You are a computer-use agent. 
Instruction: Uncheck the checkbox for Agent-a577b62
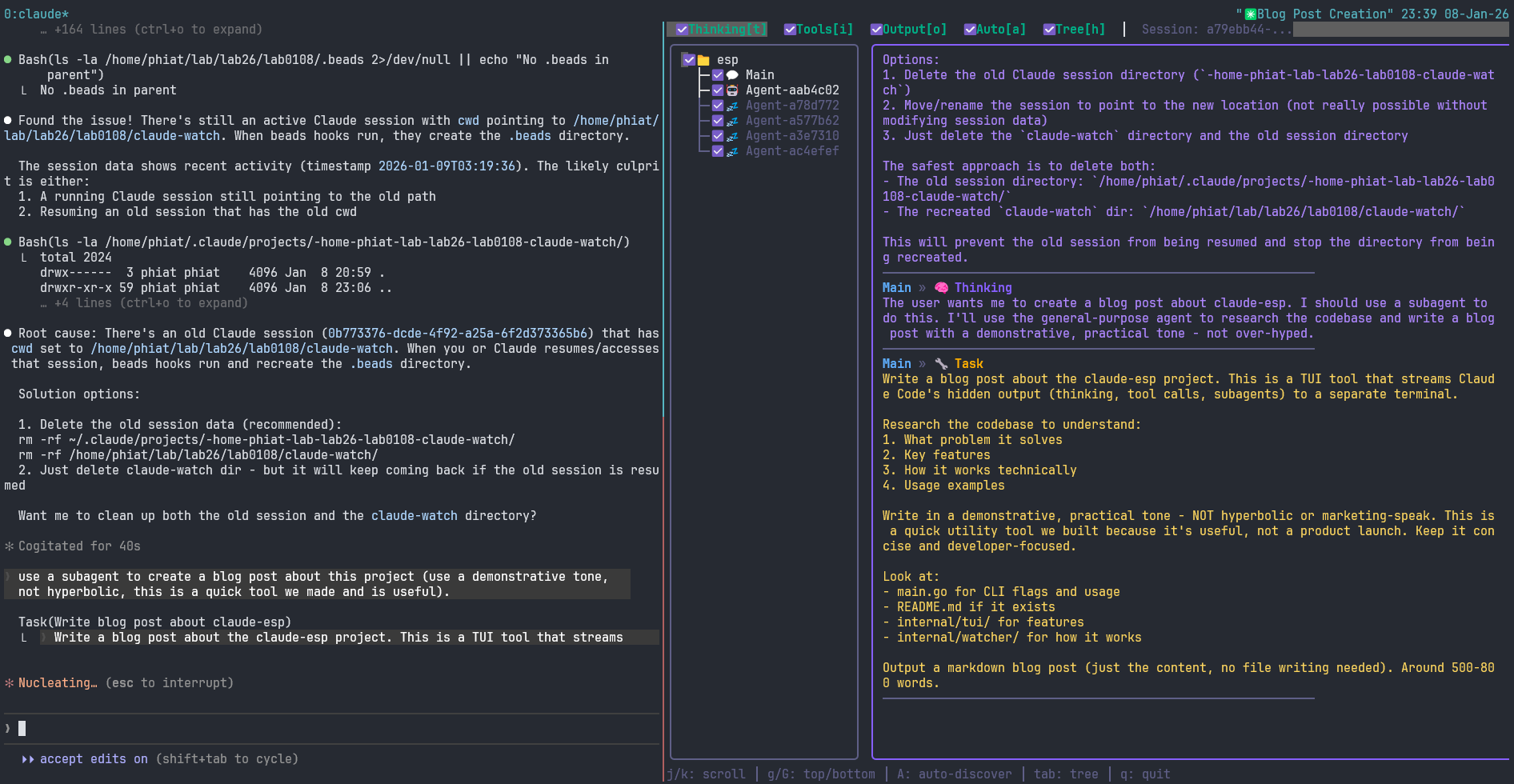(x=718, y=121)
